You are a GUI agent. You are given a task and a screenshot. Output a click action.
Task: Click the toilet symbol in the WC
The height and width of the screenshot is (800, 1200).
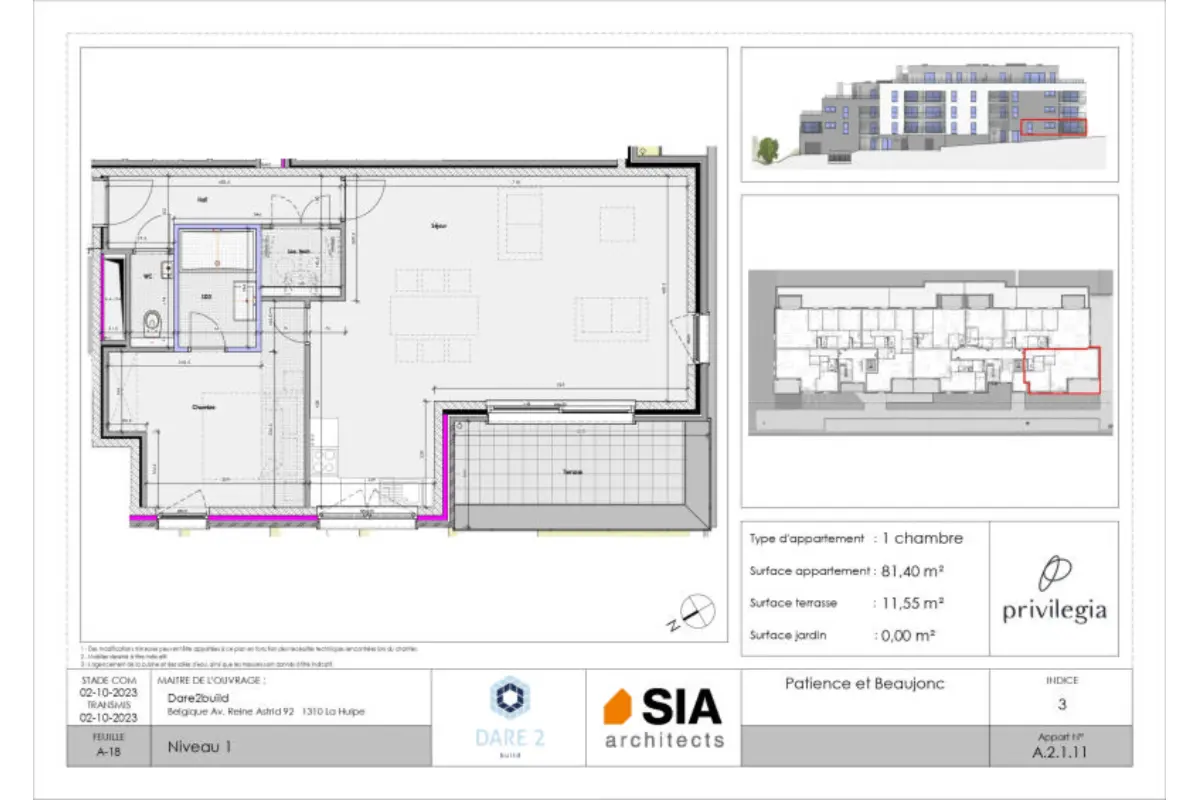[153, 322]
